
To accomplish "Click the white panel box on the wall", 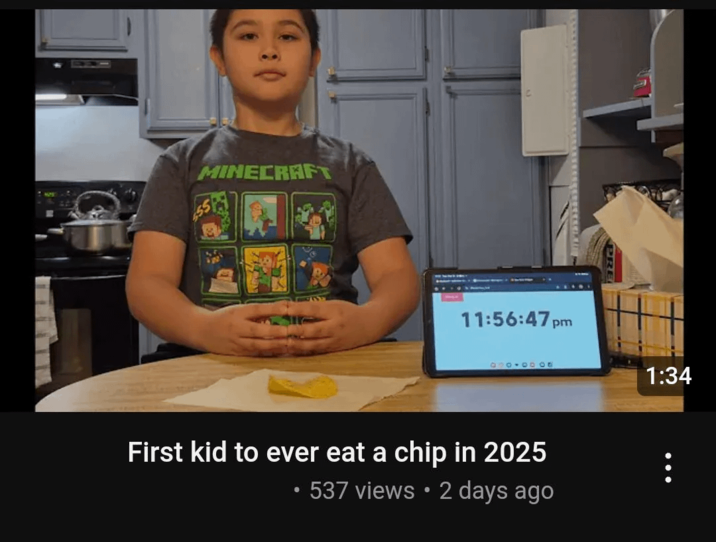I will point(545,90).
